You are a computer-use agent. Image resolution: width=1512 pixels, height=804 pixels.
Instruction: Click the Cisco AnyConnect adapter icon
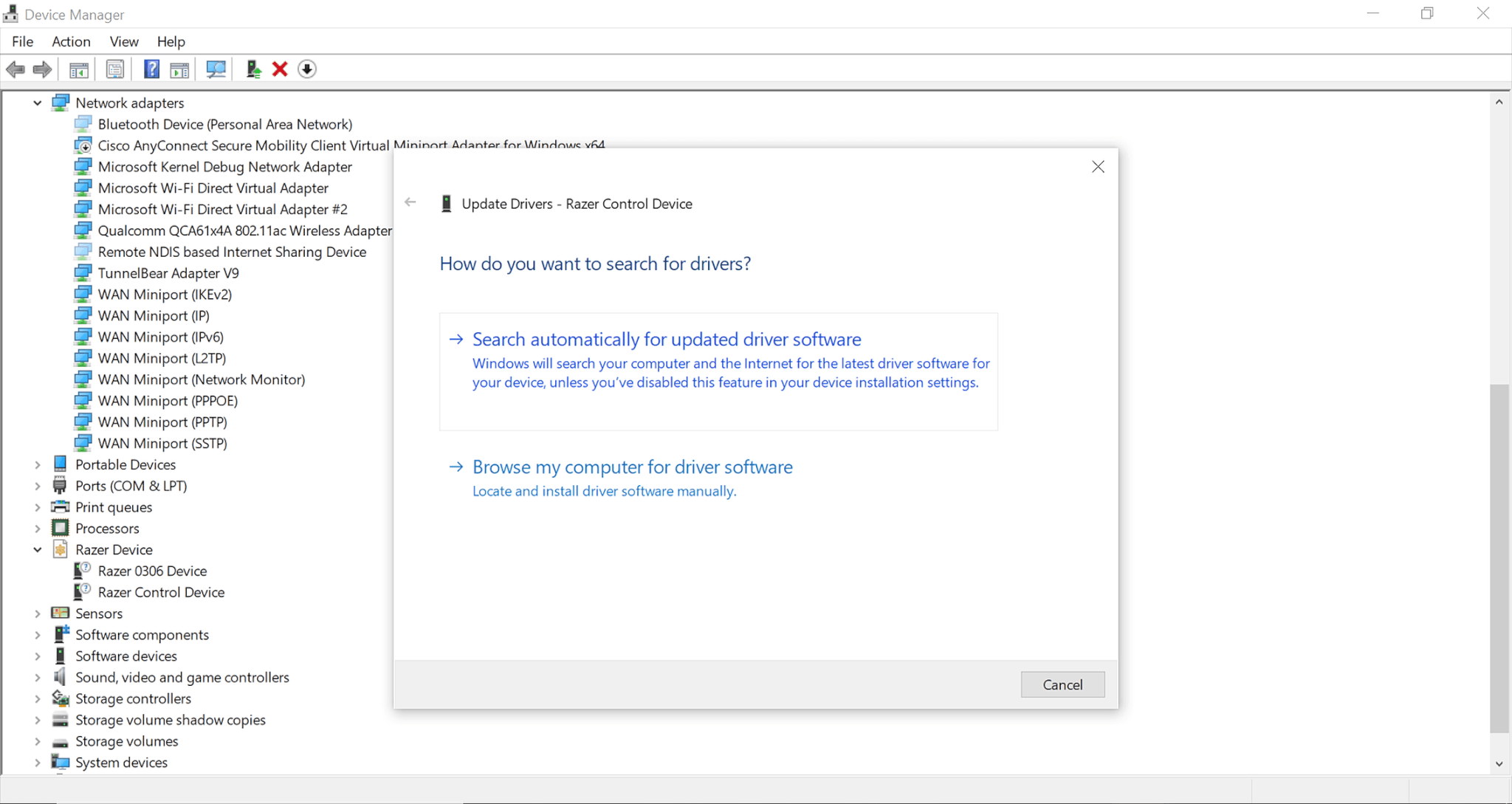click(x=83, y=145)
